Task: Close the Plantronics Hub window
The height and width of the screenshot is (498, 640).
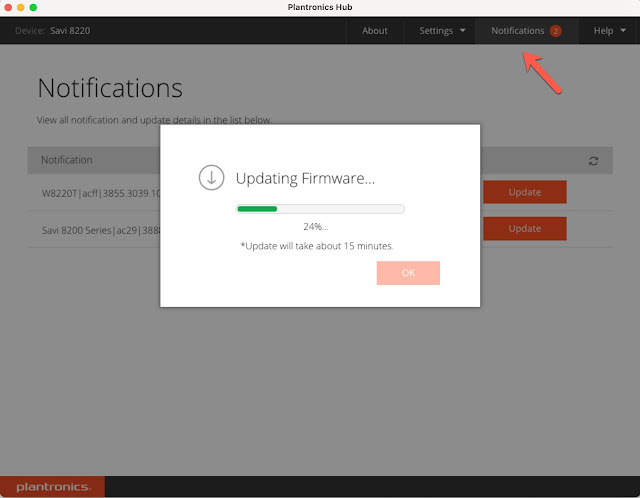Action: (x=8, y=7)
